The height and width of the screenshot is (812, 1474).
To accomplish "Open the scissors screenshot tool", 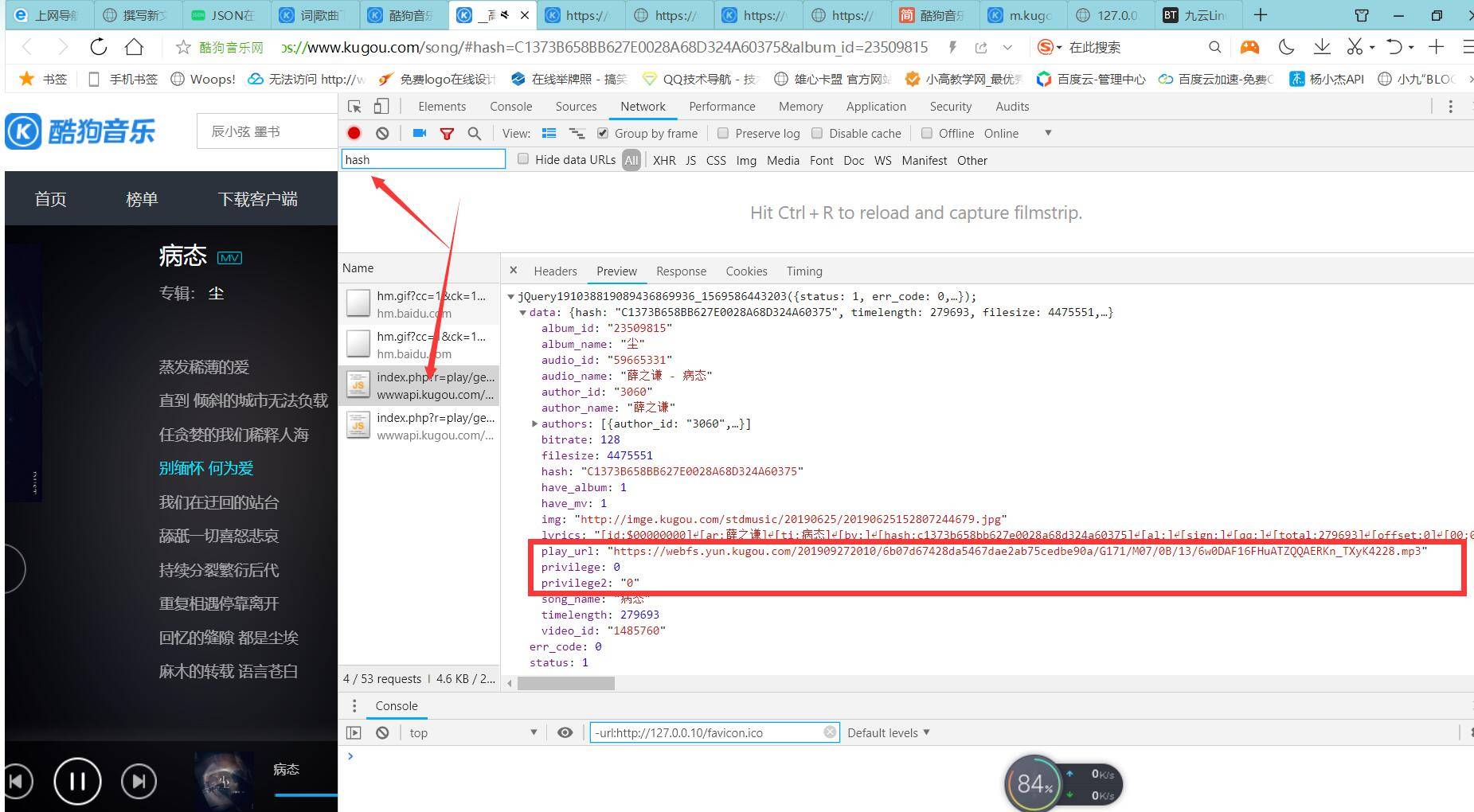I will [x=1355, y=47].
